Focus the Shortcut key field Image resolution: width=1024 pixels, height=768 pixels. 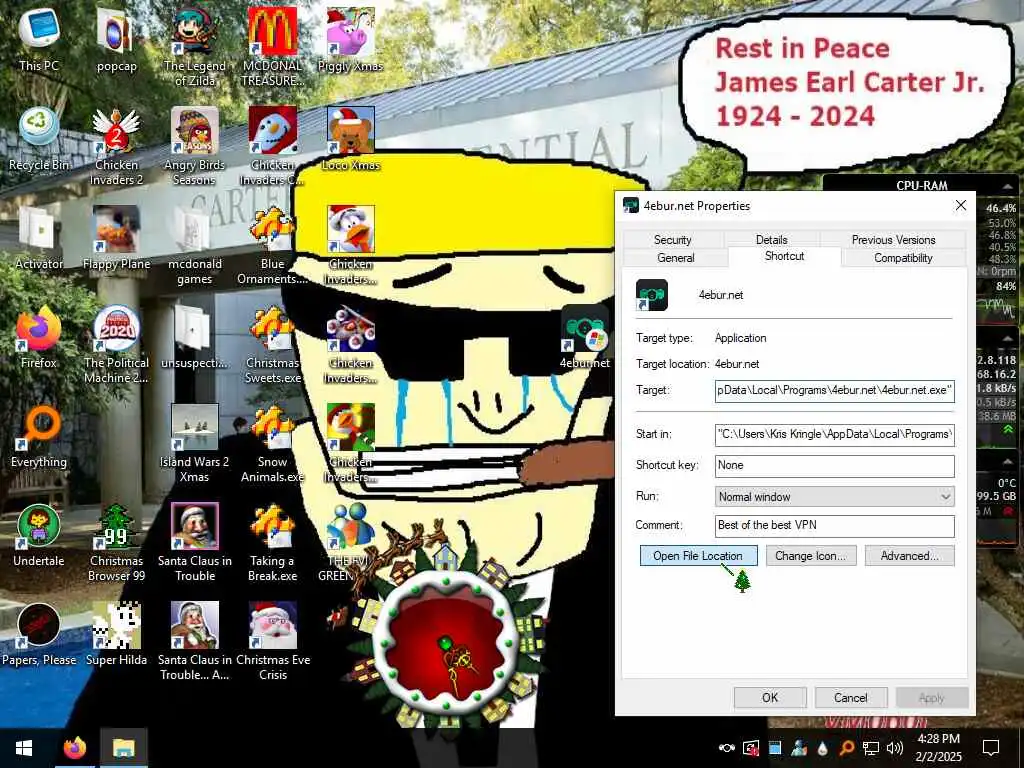(834, 466)
